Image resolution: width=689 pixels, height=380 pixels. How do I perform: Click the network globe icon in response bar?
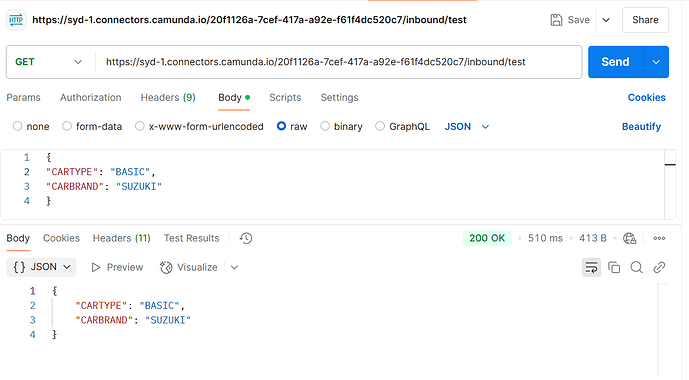click(629, 238)
